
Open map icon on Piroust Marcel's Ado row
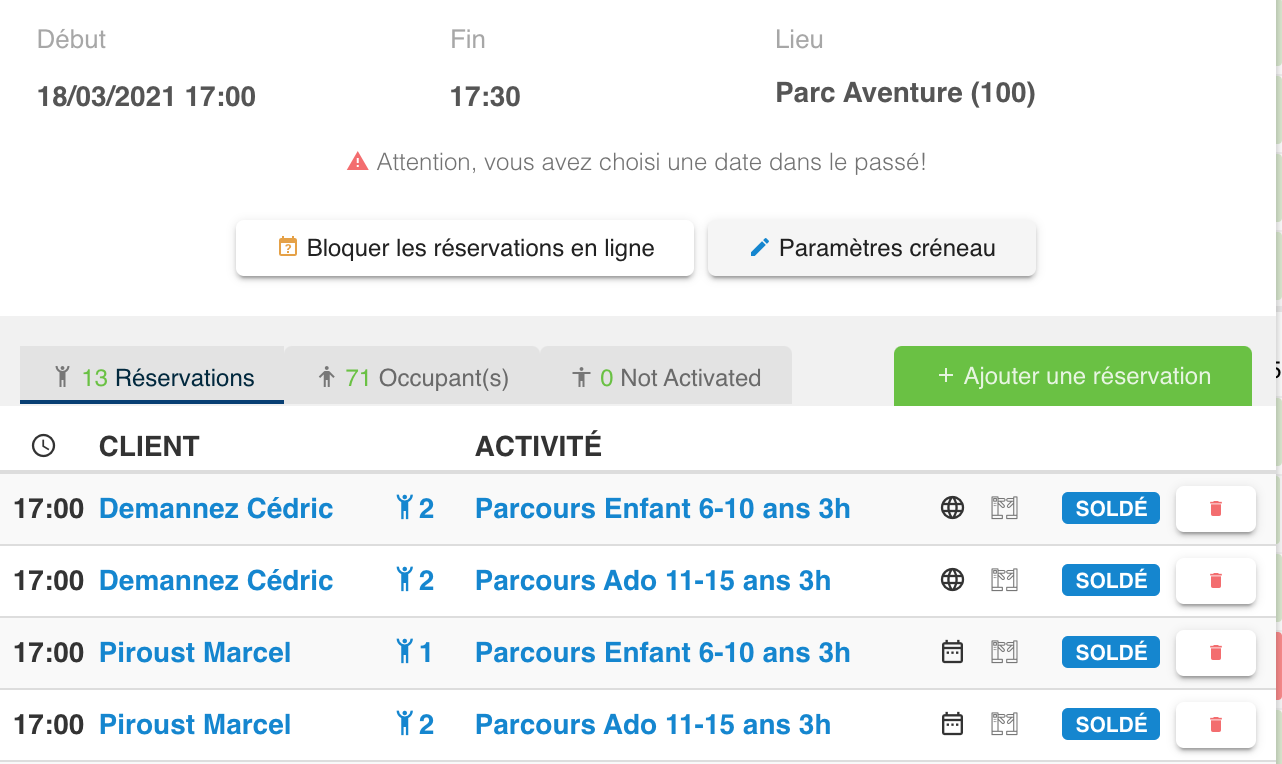coord(1004,724)
